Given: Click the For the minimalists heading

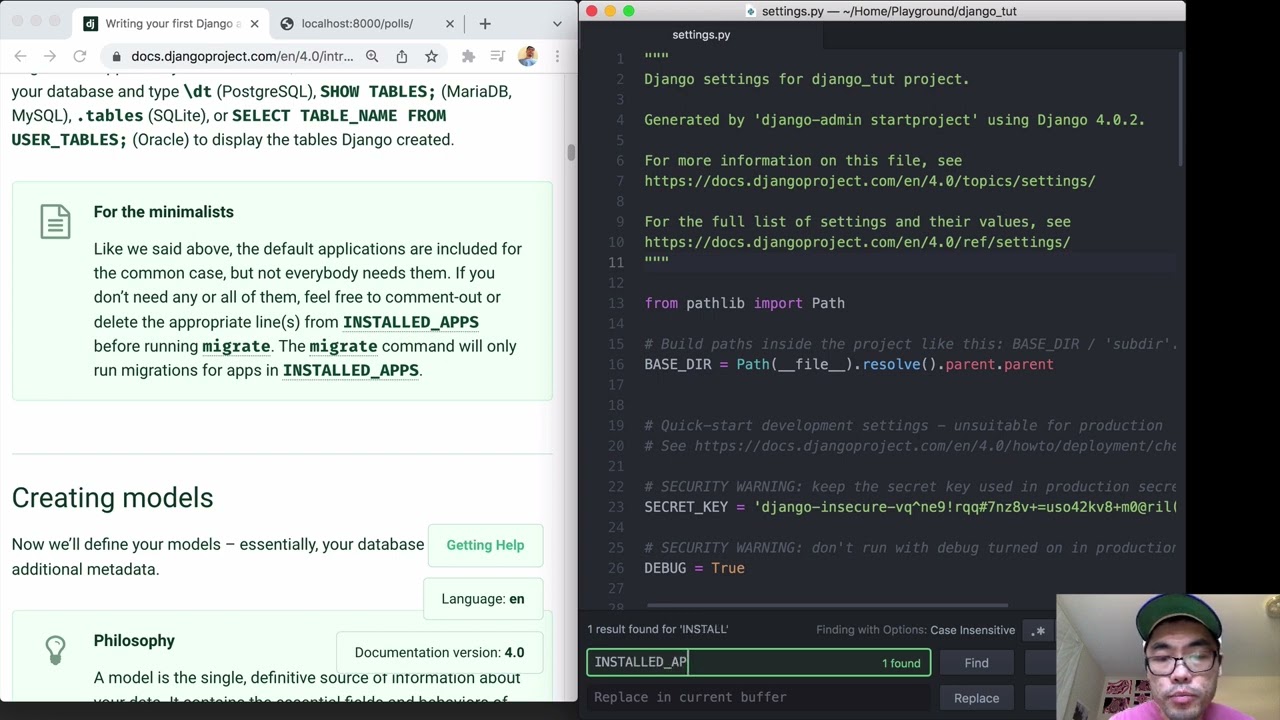Looking at the screenshot, I should click(x=164, y=212).
